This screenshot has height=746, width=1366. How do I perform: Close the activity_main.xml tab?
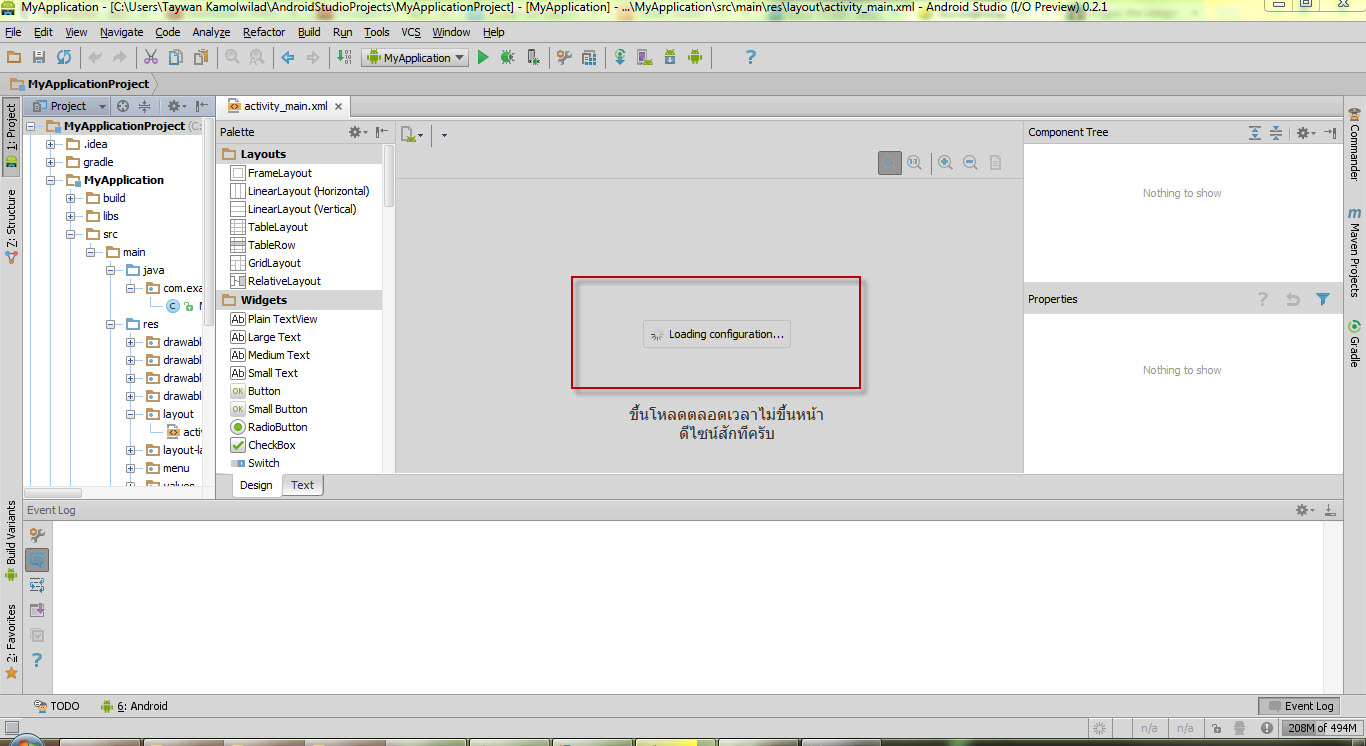pyautogui.click(x=338, y=106)
